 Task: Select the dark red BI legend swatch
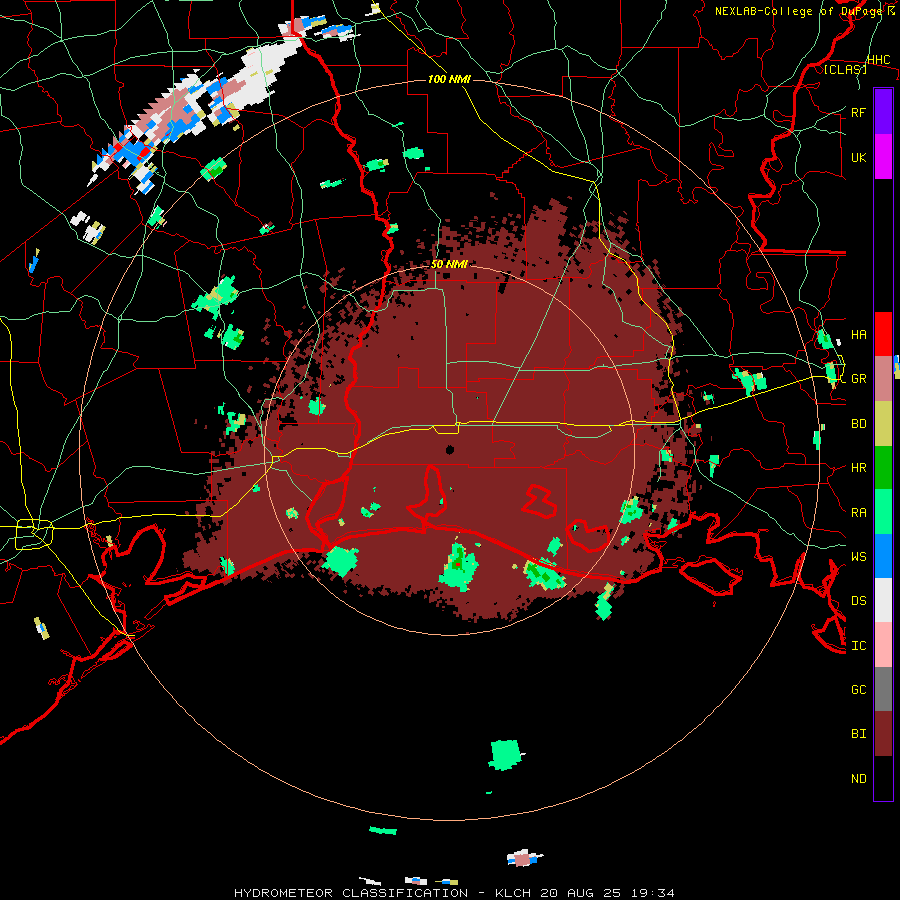pos(883,734)
